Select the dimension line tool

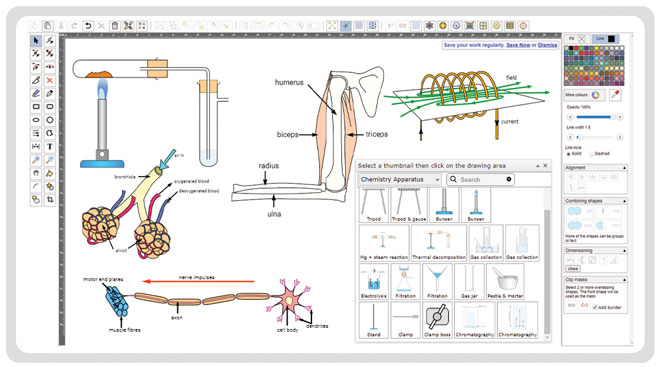[36, 146]
